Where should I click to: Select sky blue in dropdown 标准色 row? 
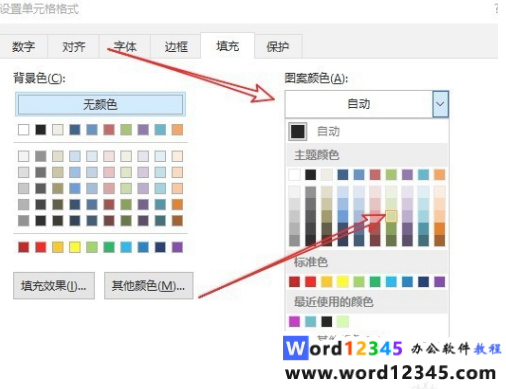391,282
